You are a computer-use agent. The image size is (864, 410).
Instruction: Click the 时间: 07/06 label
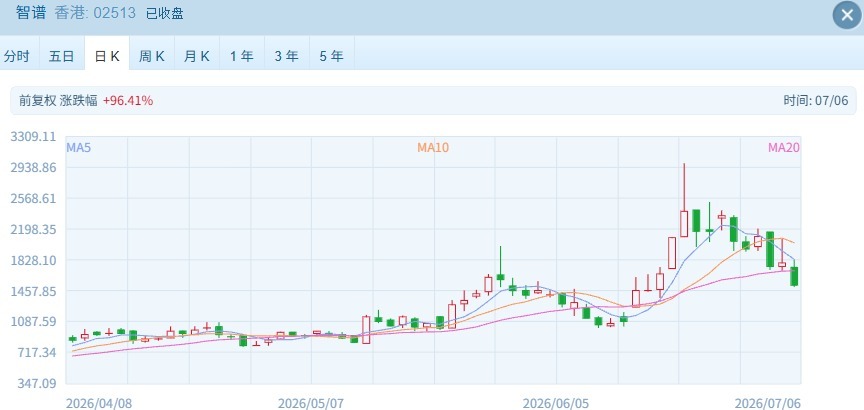[816, 100]
